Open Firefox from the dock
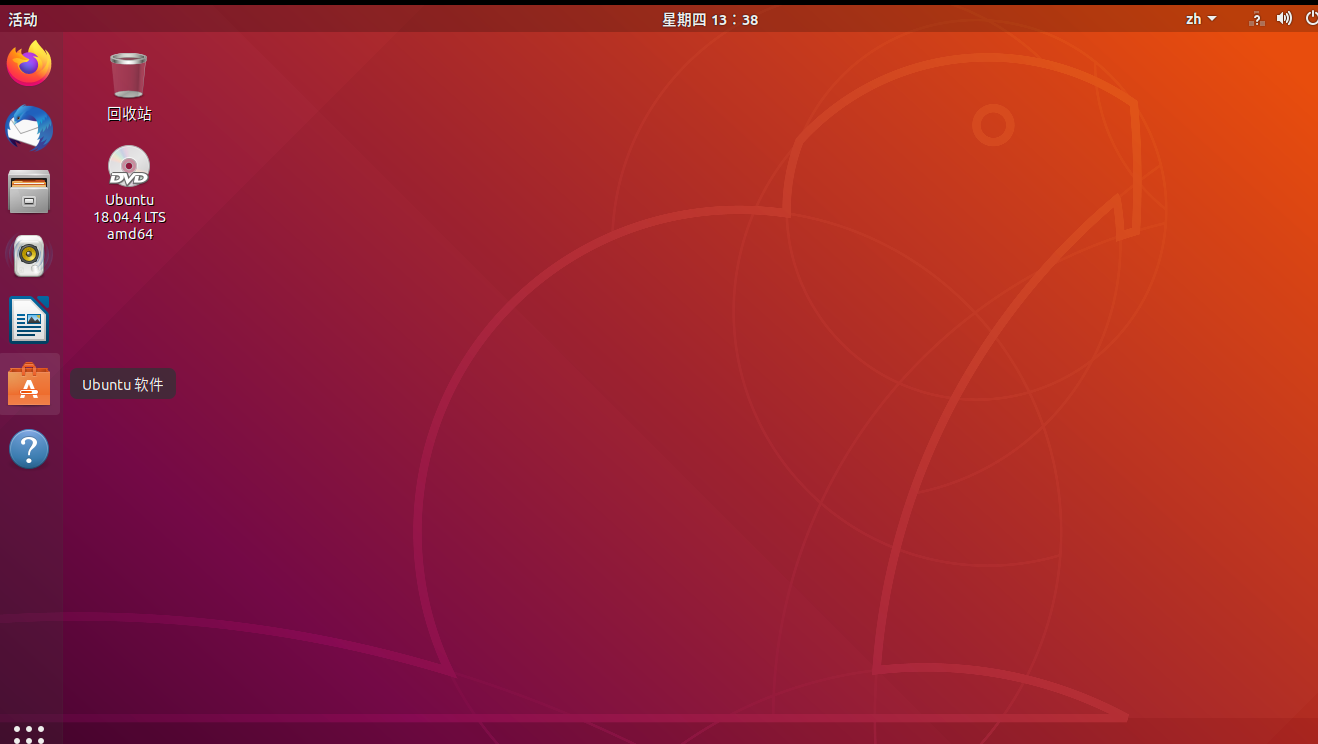 coord(29,63)
